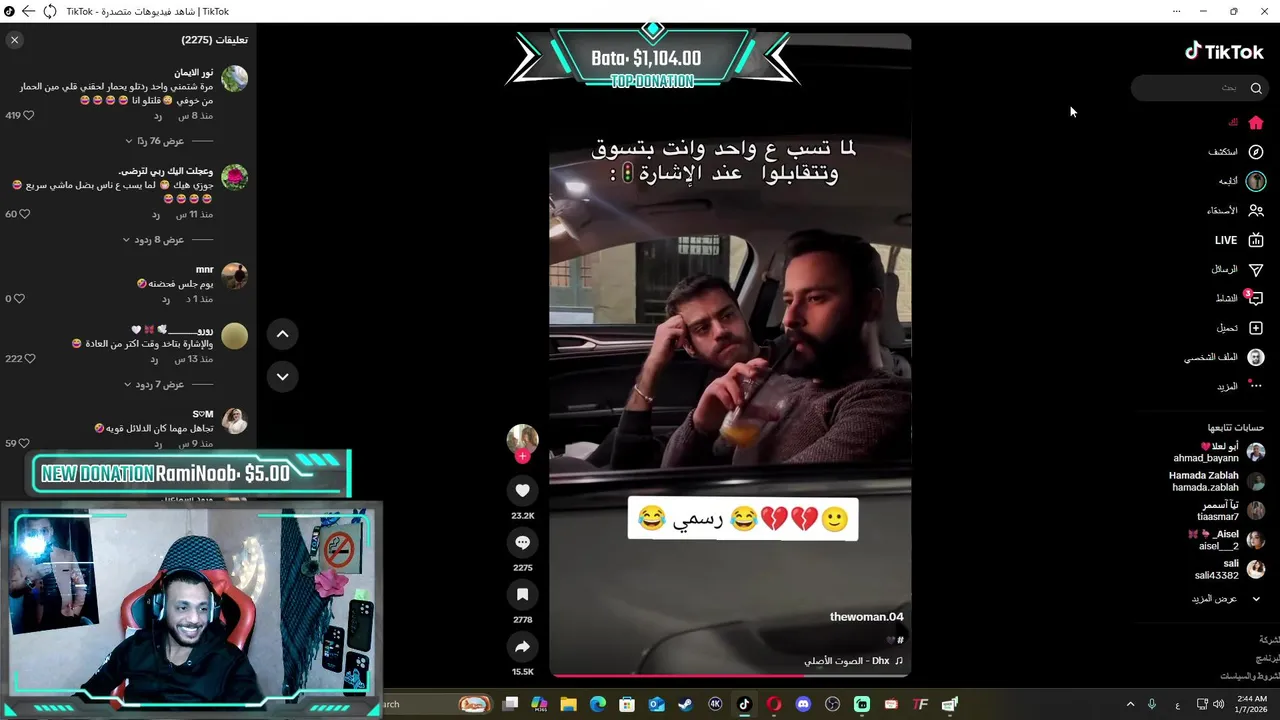Open Upload plus icon

(x=1256, y=328)
